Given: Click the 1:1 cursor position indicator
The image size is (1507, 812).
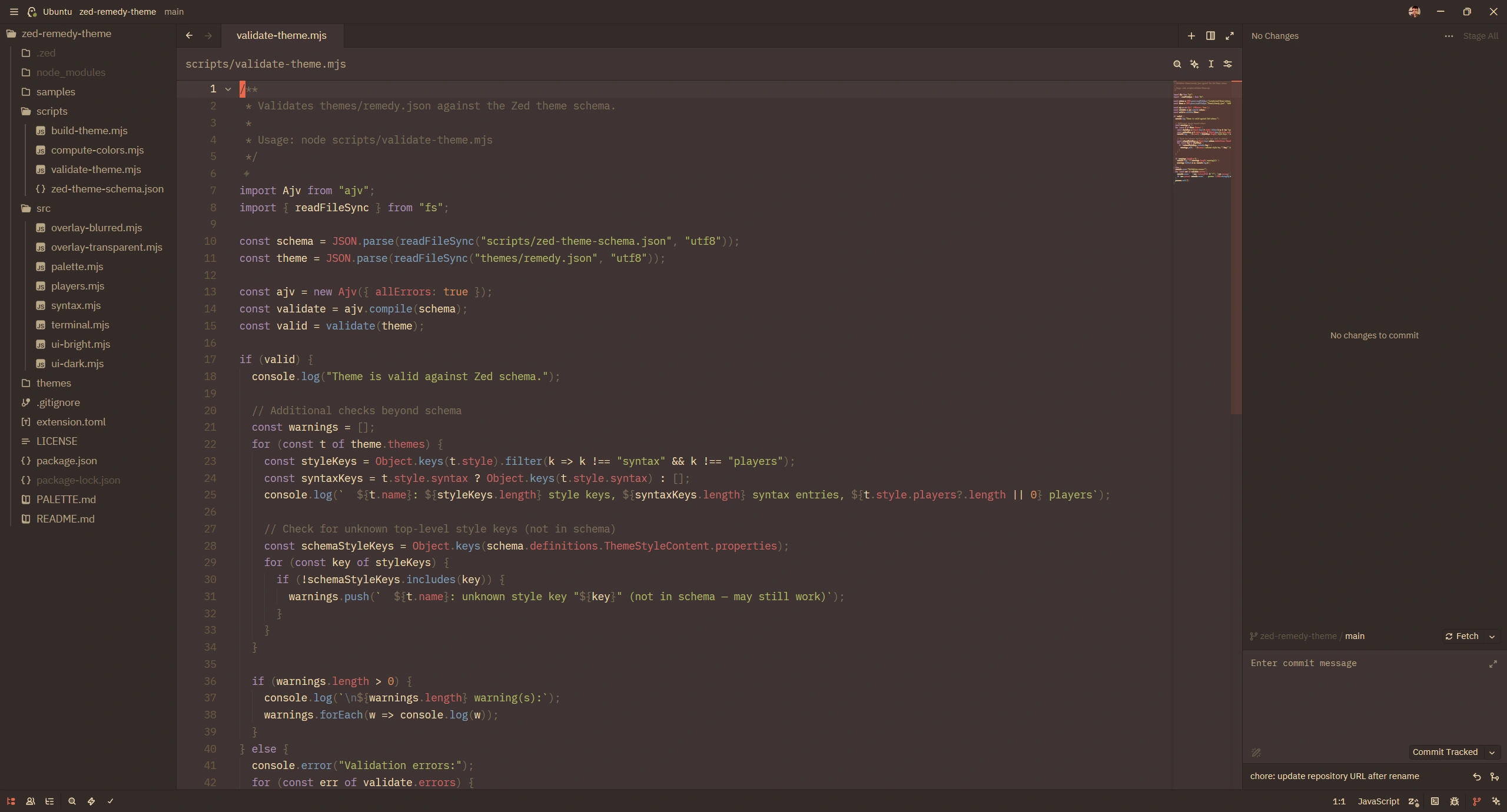Looking at the screenshot, I should [1339, 801].
